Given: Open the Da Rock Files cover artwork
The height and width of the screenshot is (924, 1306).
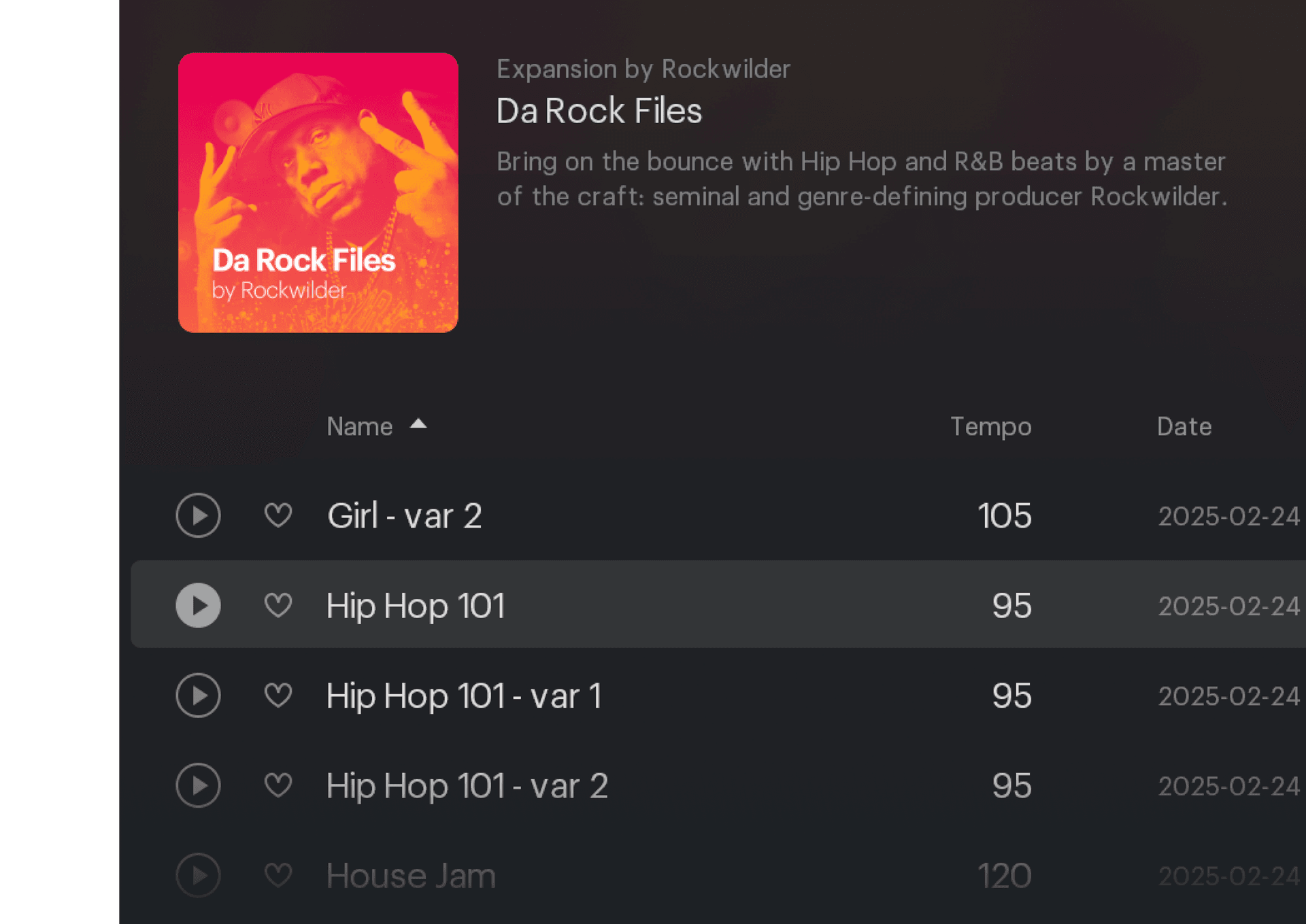Looking at the screenshot, I should (x=318, y=192).
